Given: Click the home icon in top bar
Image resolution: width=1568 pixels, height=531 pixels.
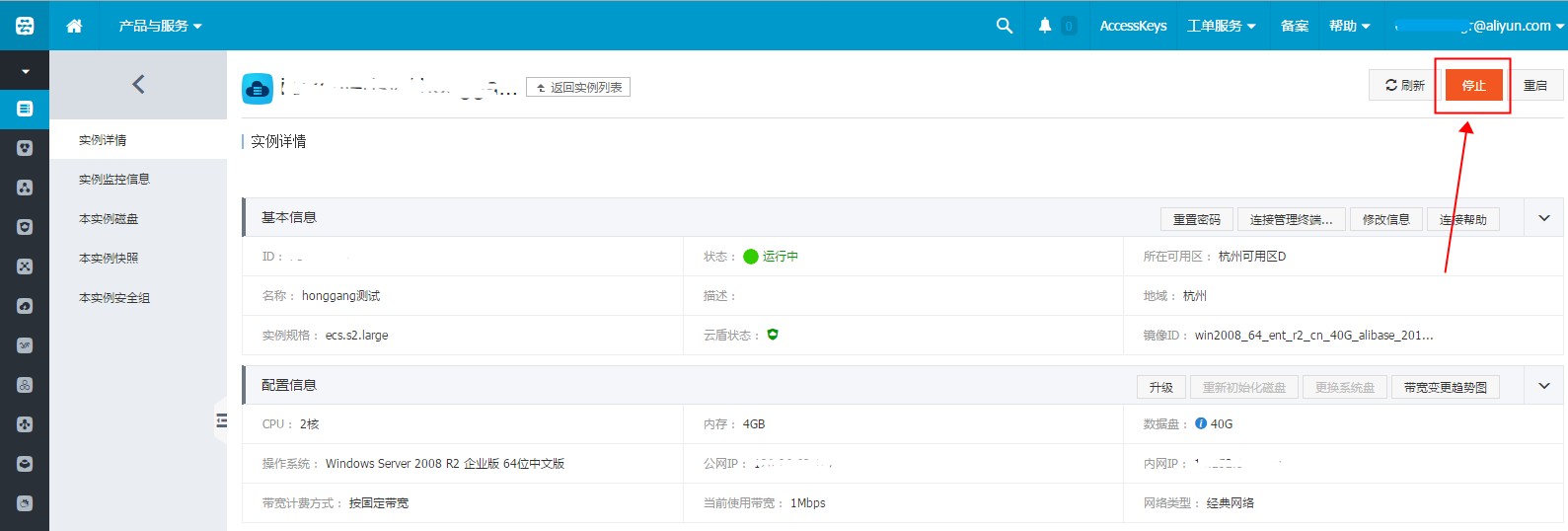Looking at the screenshot, I should click(74, 26).
